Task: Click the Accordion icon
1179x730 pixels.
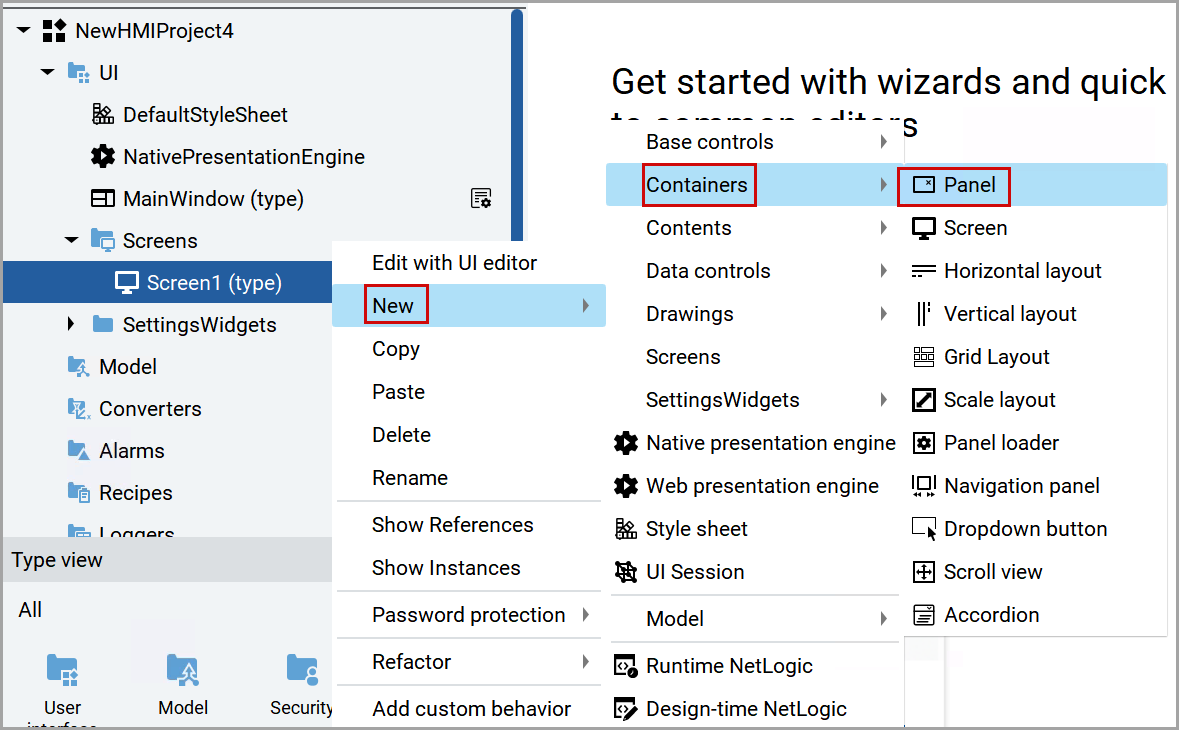Action: pos(924,615)
